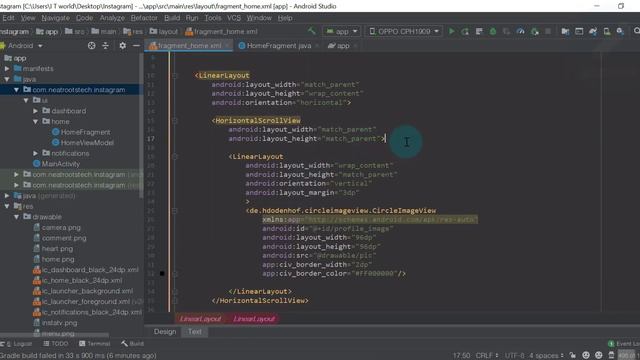Click the first icon right of the Stop button
Image resolution: width=640 pixels, height=360 pixels.
[x=565, y=31]
